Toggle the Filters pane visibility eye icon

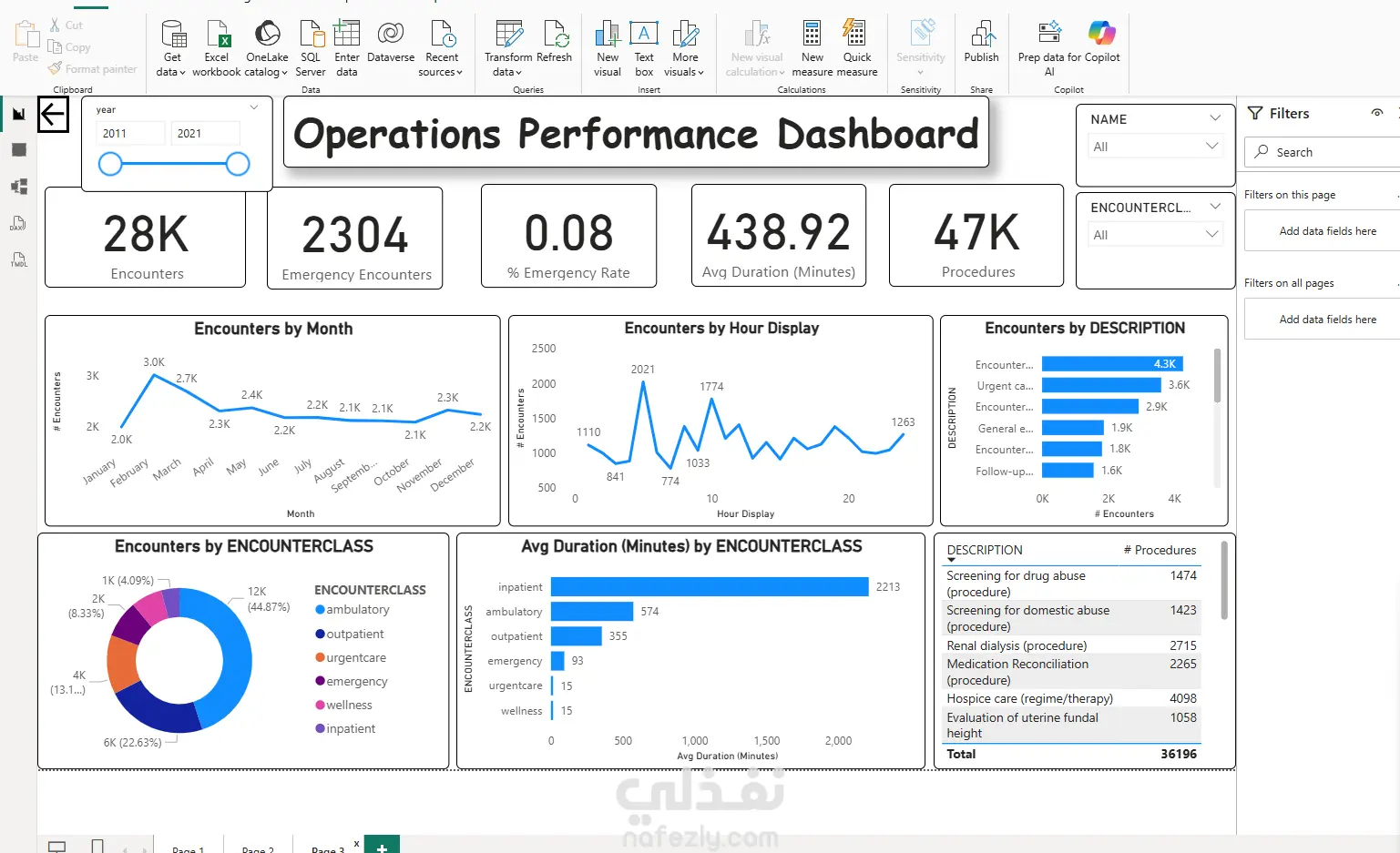tap(1377, 113)
